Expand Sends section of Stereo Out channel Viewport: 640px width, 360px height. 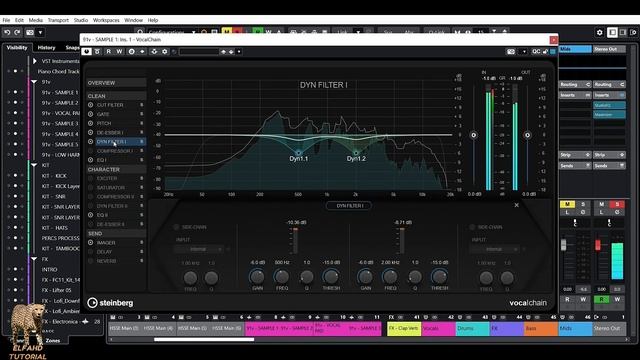[609, 166]
